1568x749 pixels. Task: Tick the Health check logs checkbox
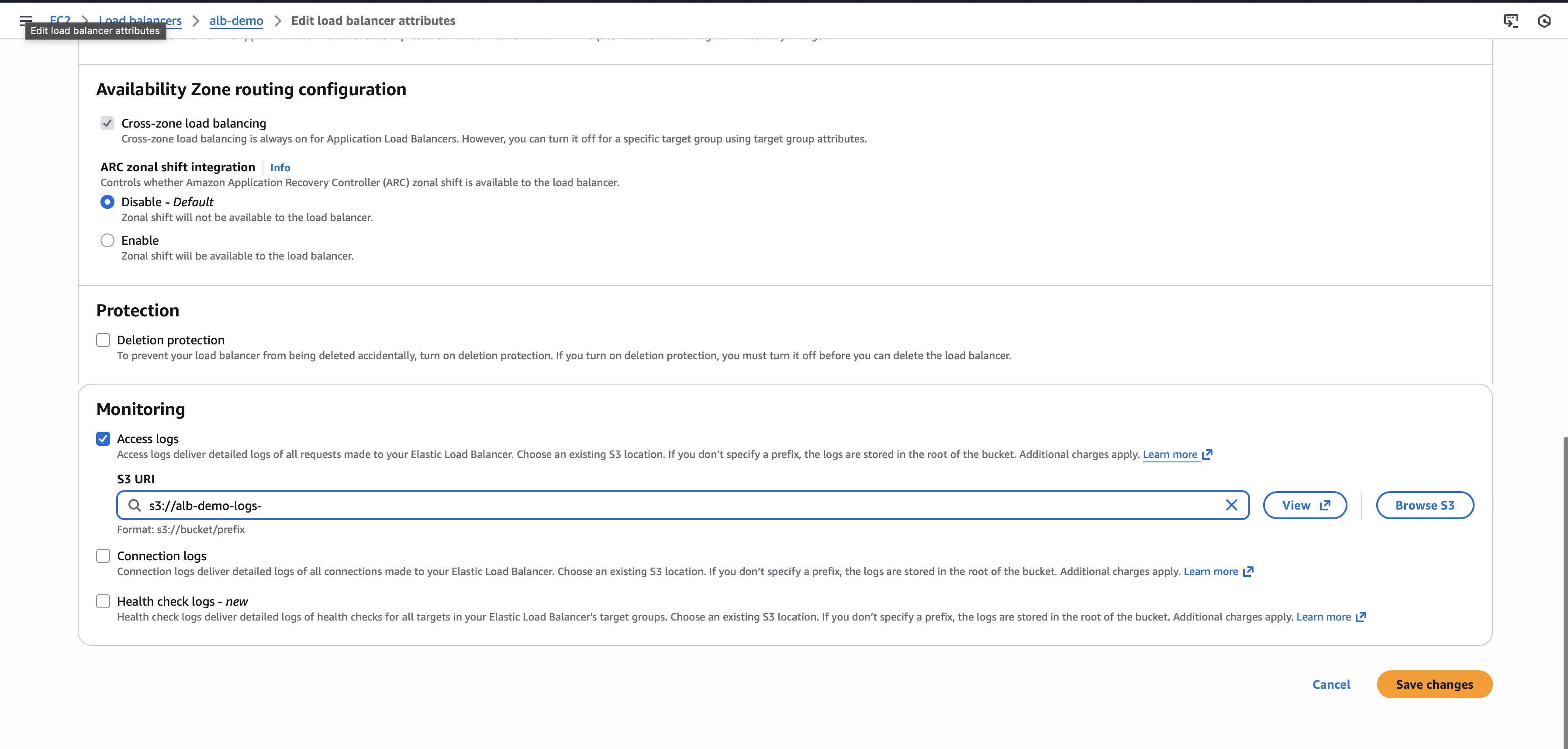click(x=103, y=602)
